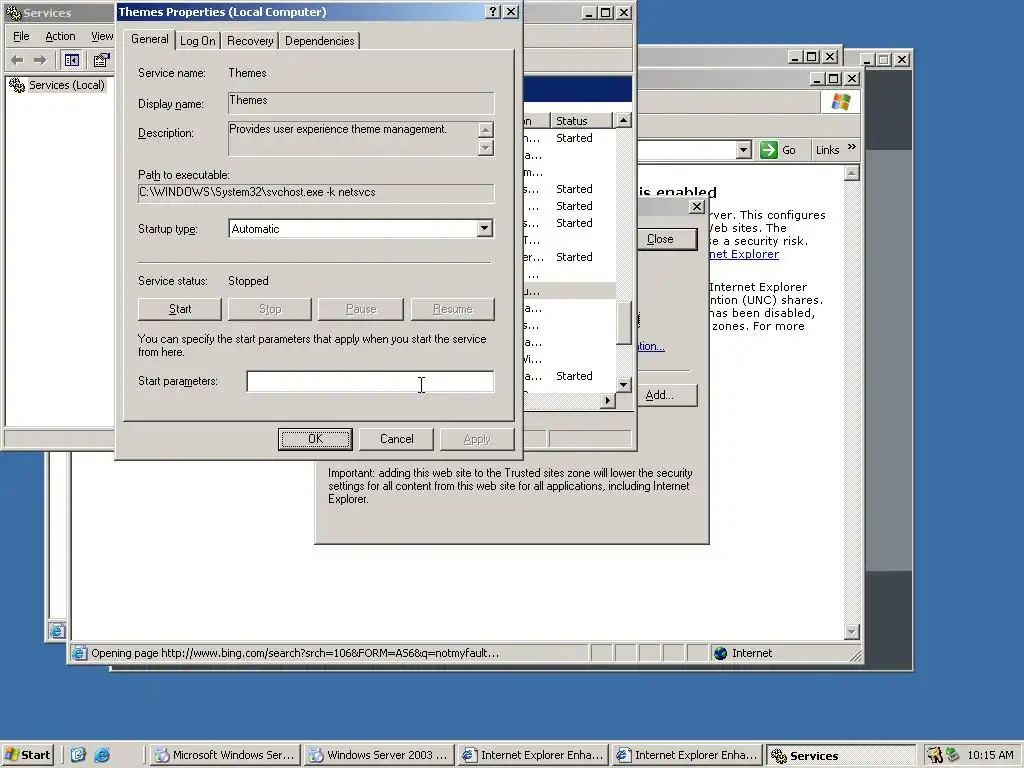Launch Internet Explorer from quick launch
Viewport: 1024px width, 768px height.
(102, 755)
